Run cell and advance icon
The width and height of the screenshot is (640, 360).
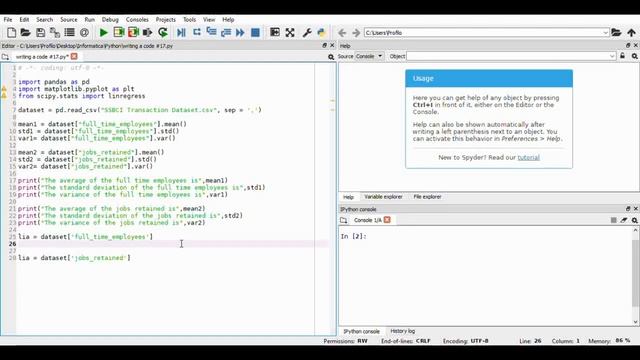(133, 33)
